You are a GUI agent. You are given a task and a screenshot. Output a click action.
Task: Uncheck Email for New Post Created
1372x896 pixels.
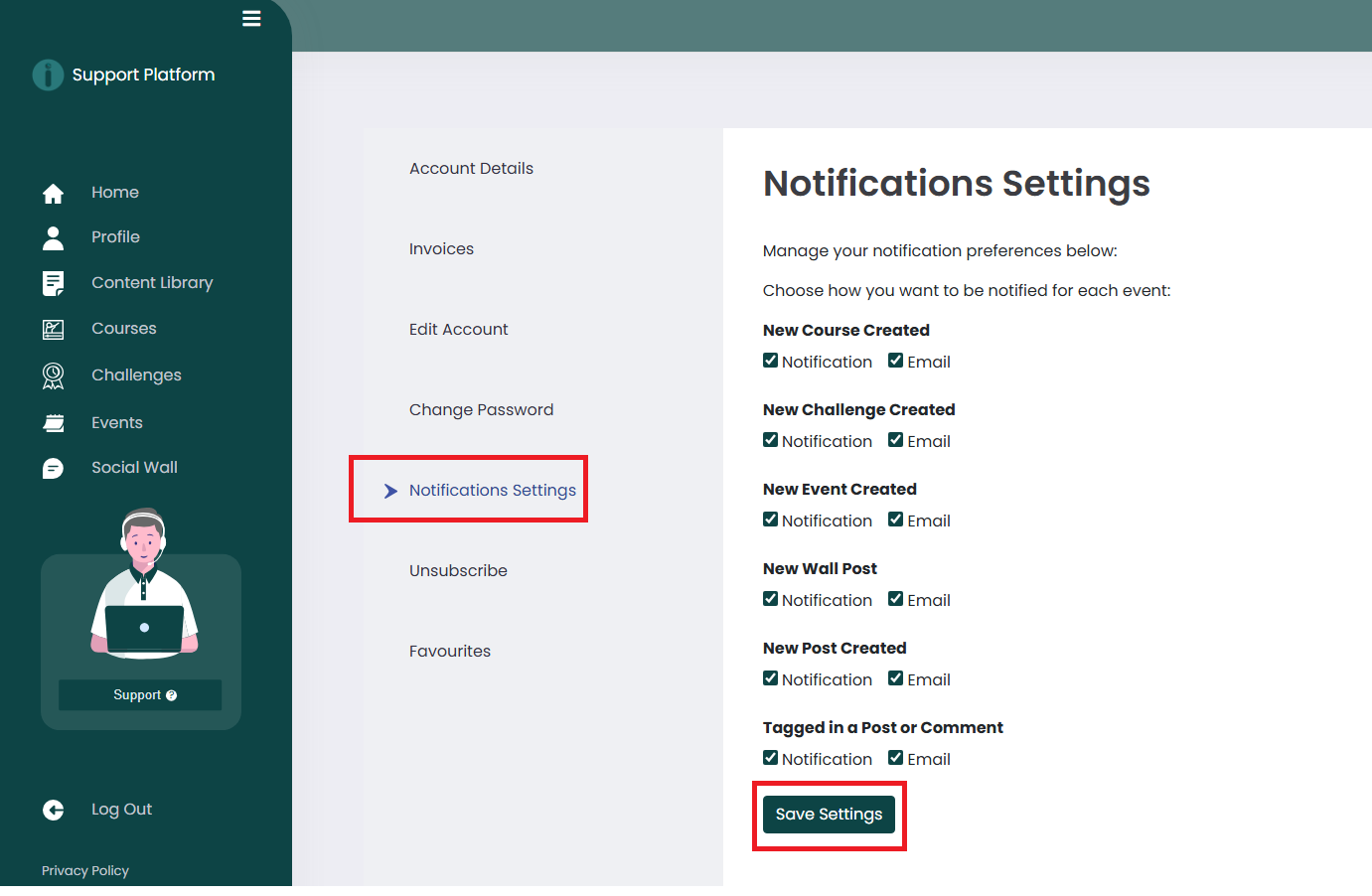coord(895,678)
